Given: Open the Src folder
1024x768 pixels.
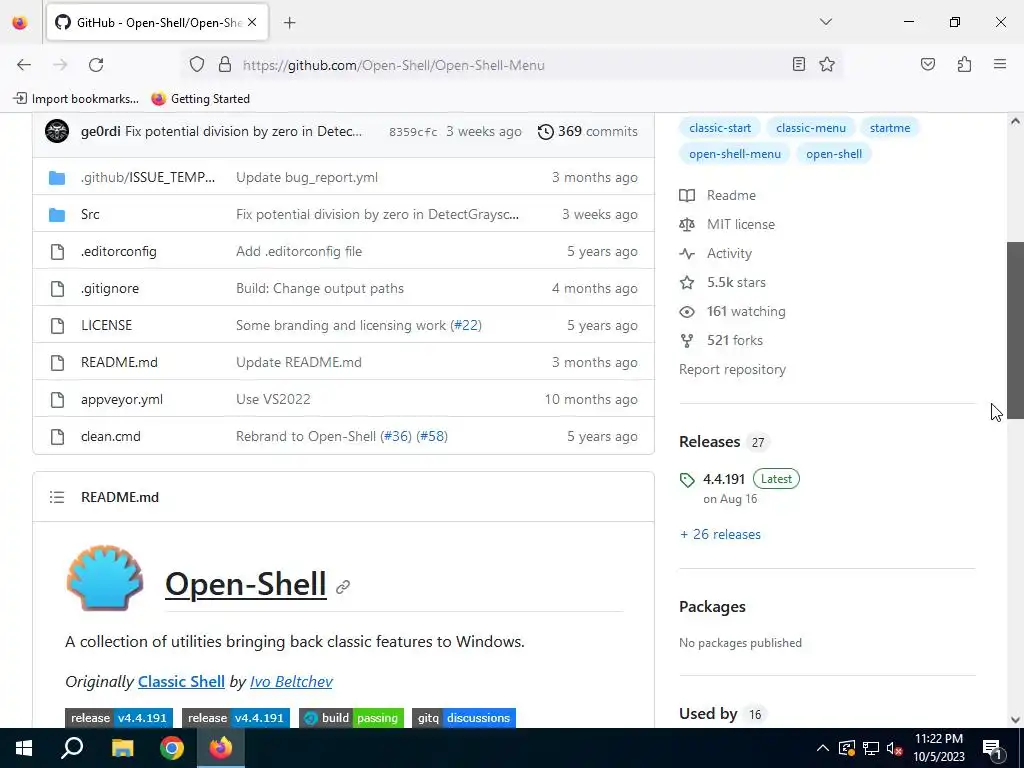Looking at the screenshot, I should point(90,214).
